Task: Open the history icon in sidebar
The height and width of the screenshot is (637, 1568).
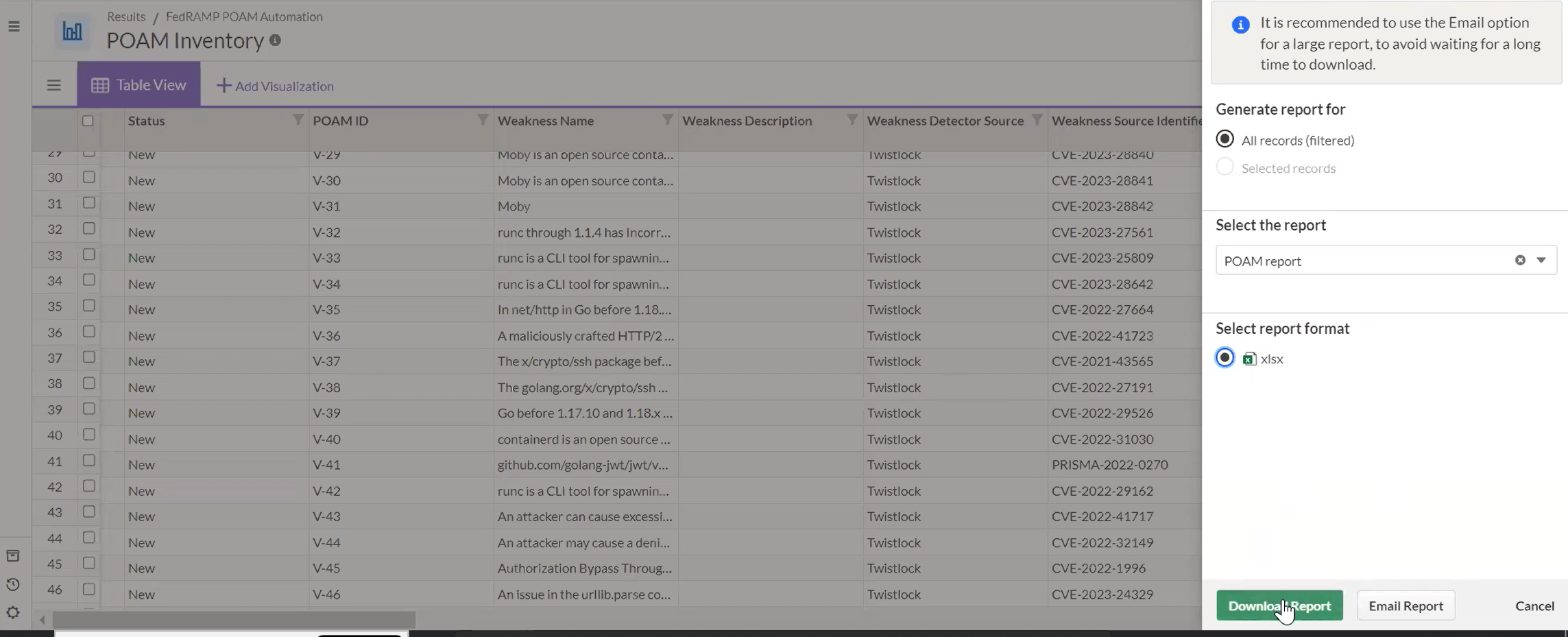Action: (x=13, y=584)
